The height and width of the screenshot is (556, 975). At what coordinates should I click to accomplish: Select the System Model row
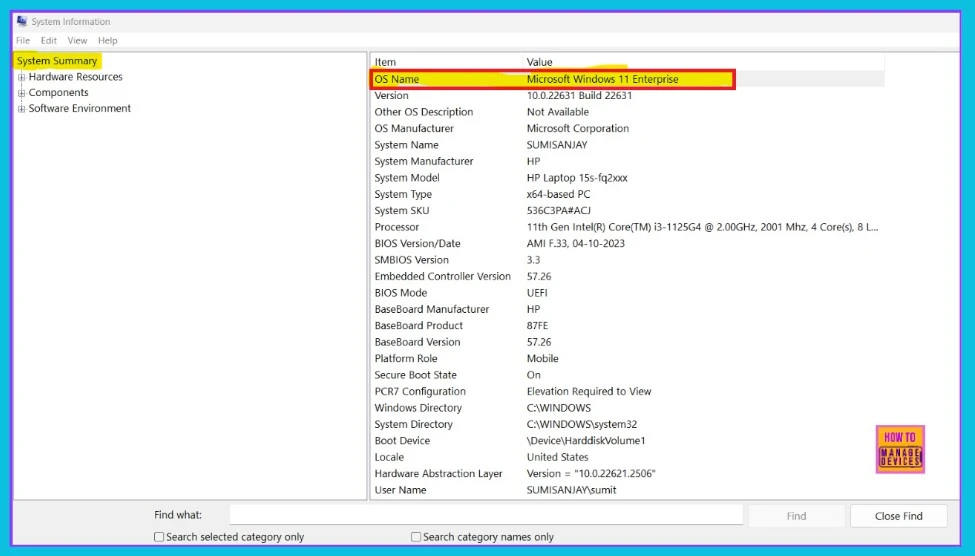pos(627,178)
